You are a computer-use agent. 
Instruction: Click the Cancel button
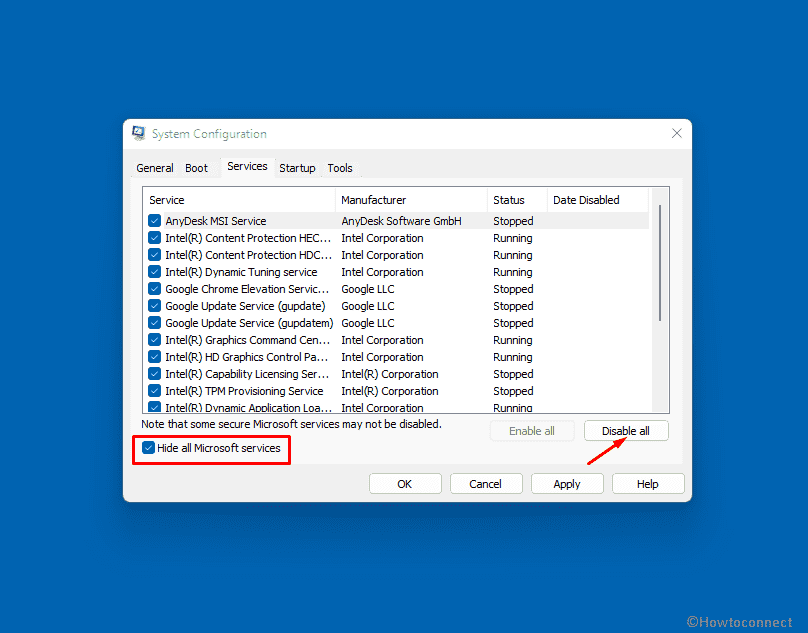point(486,484)
